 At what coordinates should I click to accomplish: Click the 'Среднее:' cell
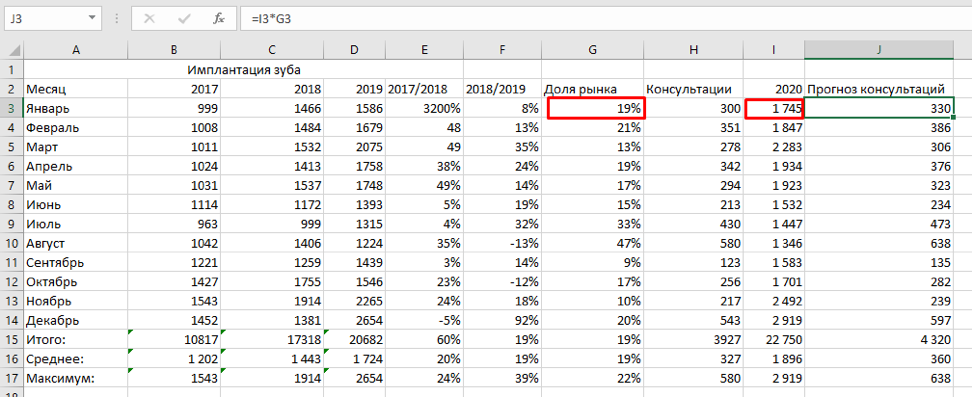[76, 360]
